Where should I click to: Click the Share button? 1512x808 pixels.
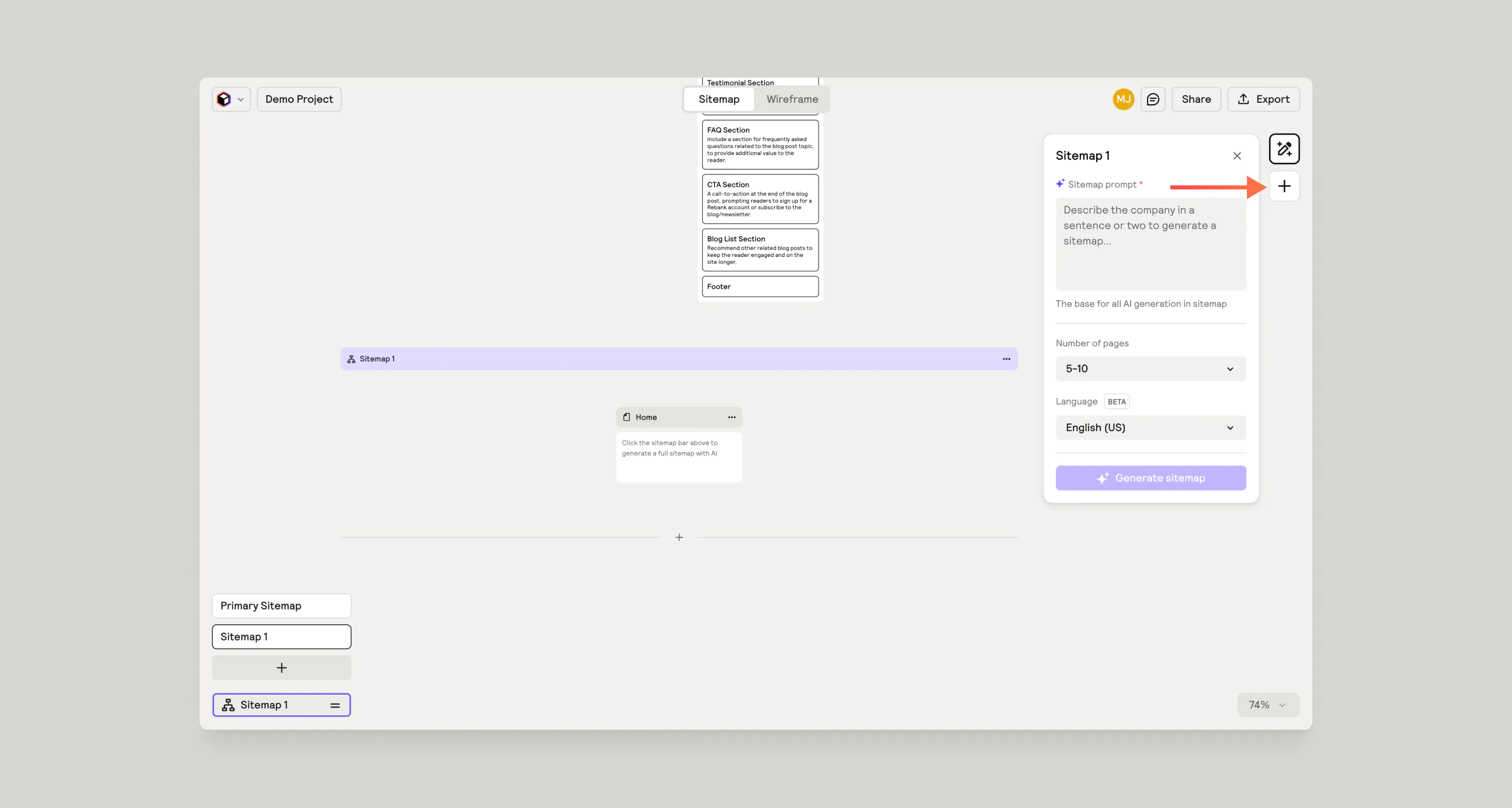coord(1196,99)
